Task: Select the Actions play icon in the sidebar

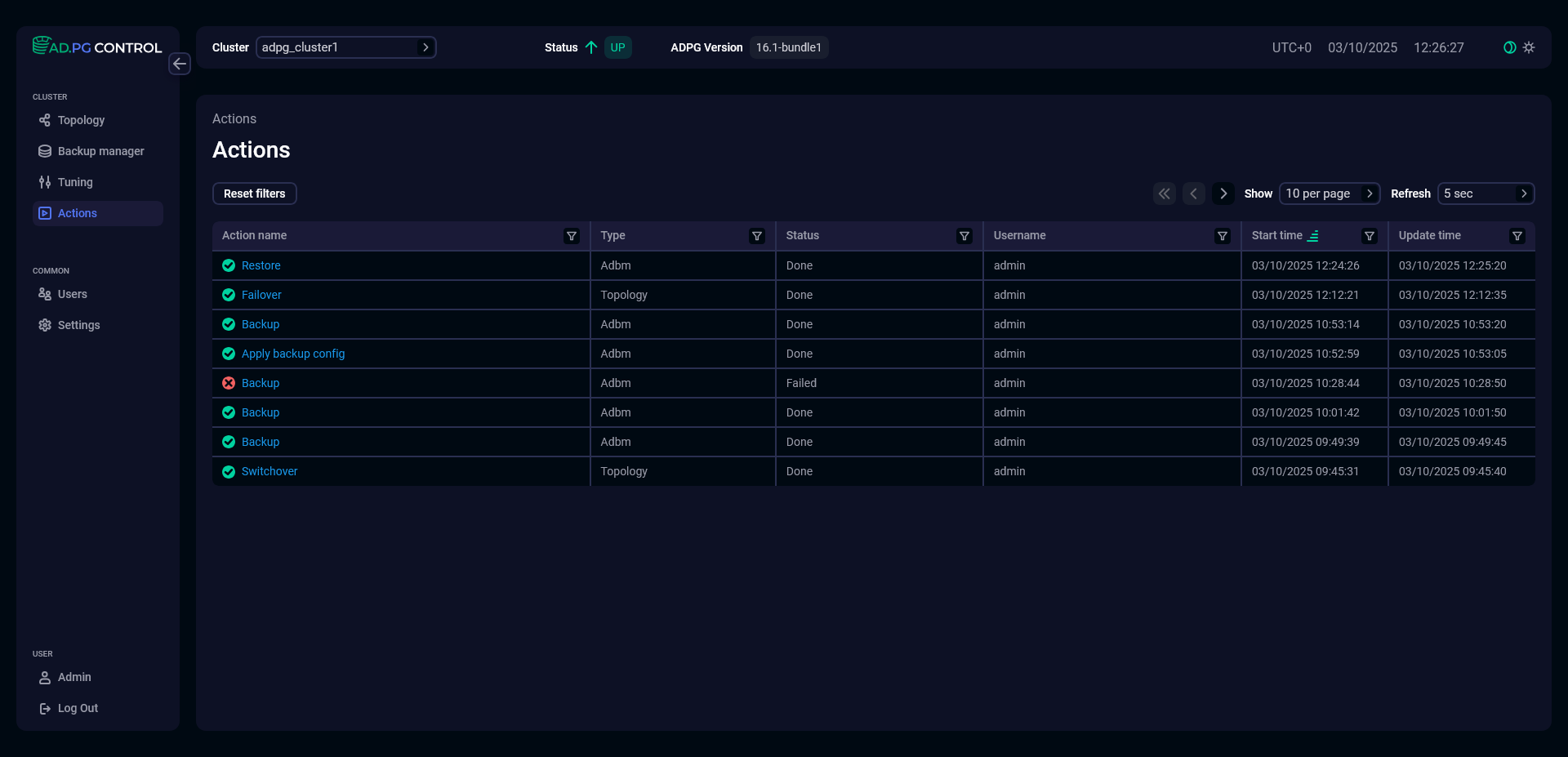Action: pyautogui.click(x=44, y=213)
